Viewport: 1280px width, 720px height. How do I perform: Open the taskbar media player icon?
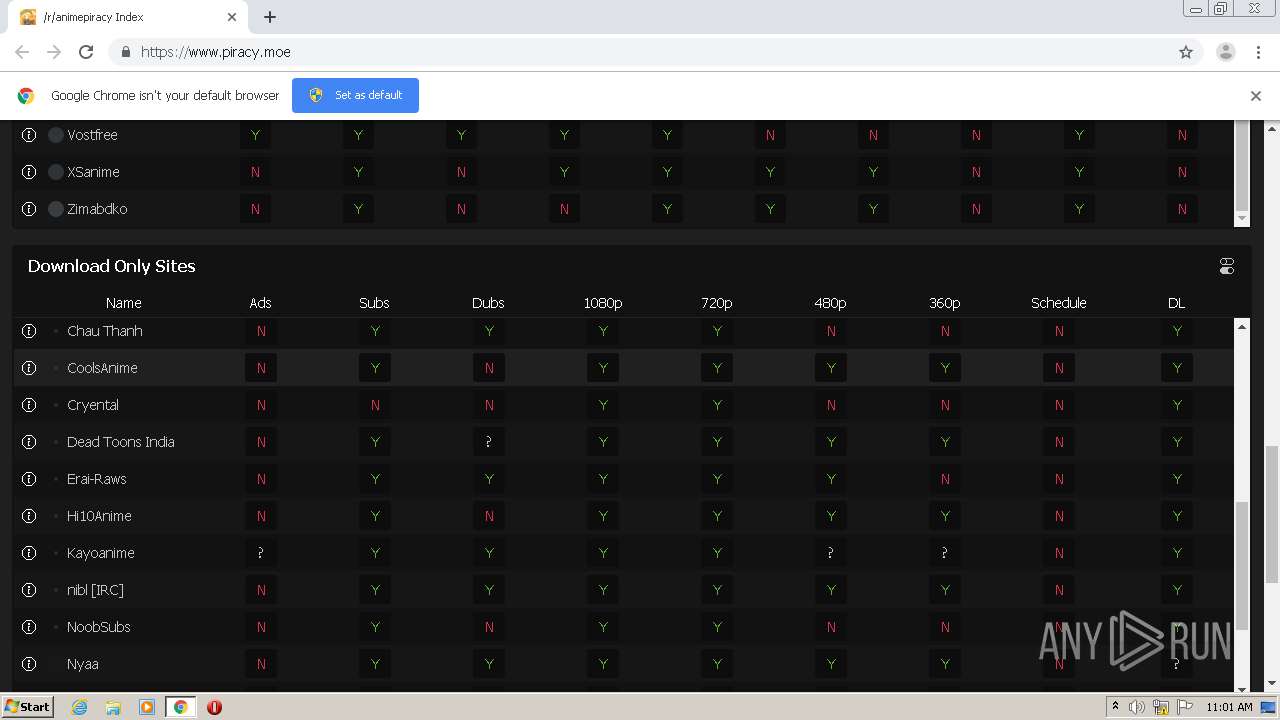(146, 707)
